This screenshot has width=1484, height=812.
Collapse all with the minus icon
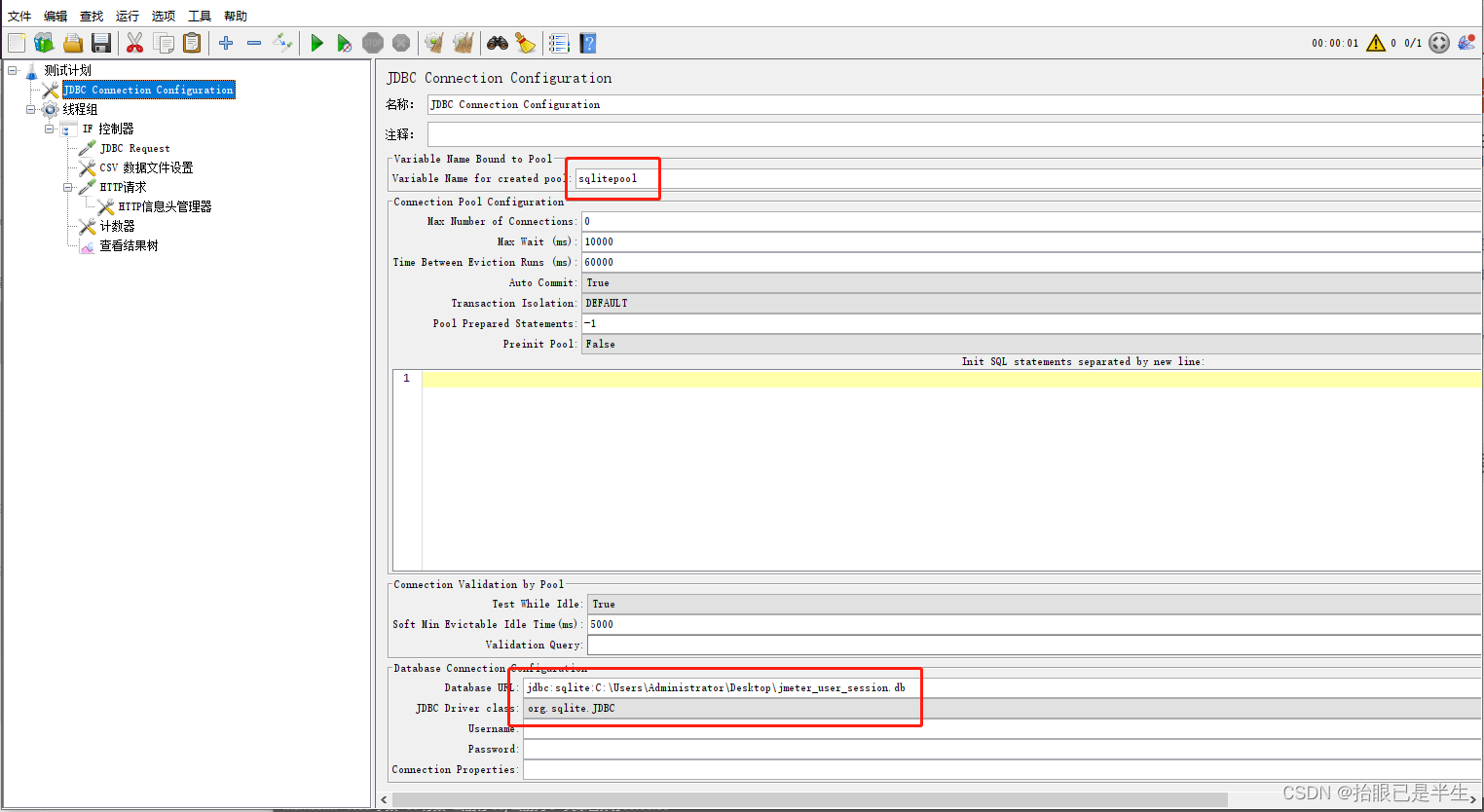coord(254,43)
